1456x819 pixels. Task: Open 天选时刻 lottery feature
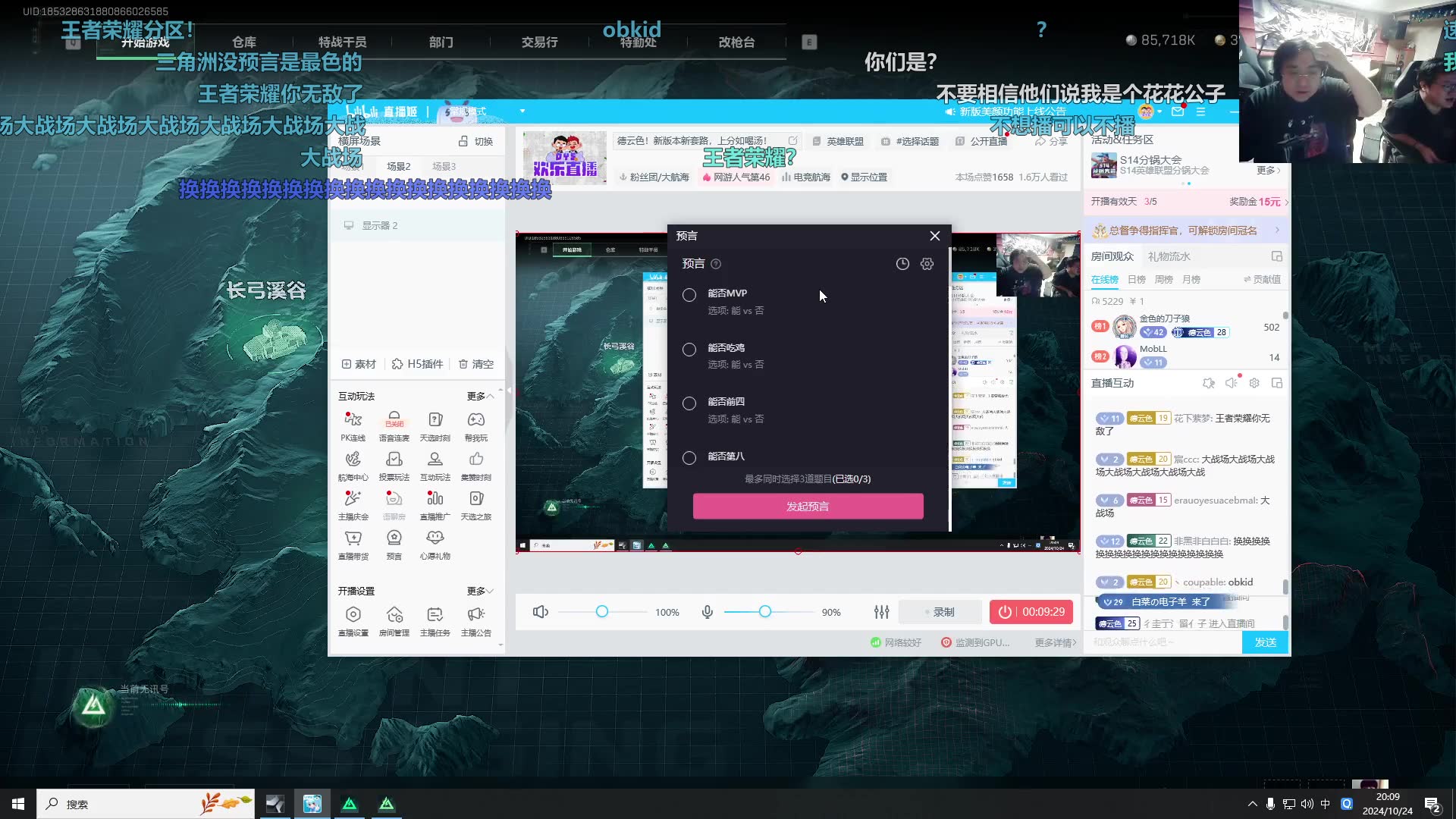click(x=435, y=425)
